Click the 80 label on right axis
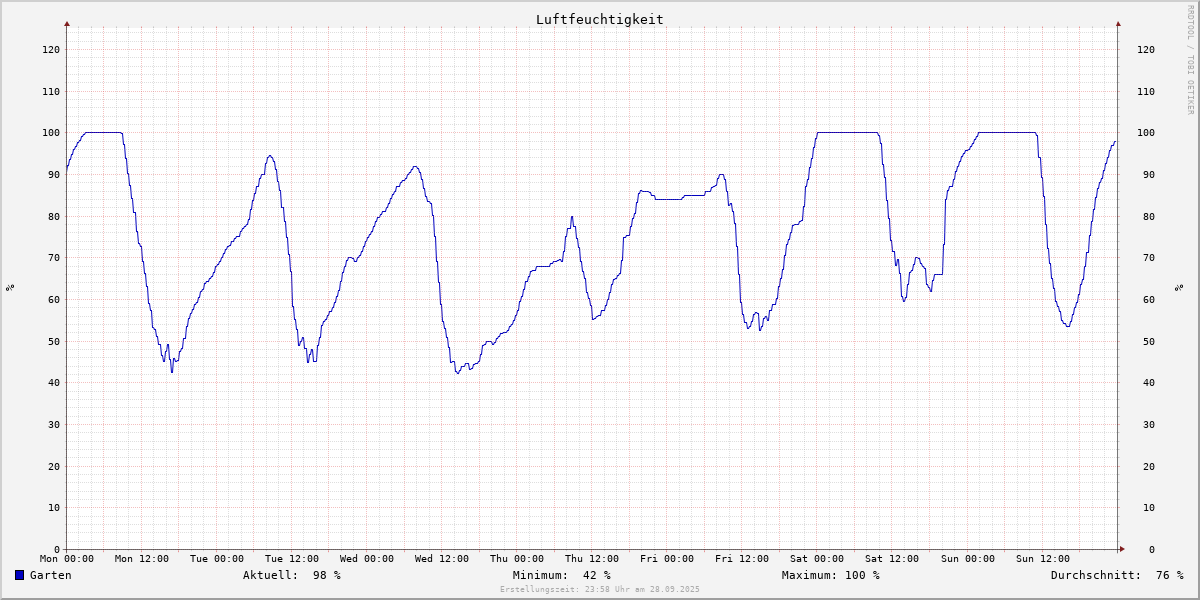 tap(1149, 216)
